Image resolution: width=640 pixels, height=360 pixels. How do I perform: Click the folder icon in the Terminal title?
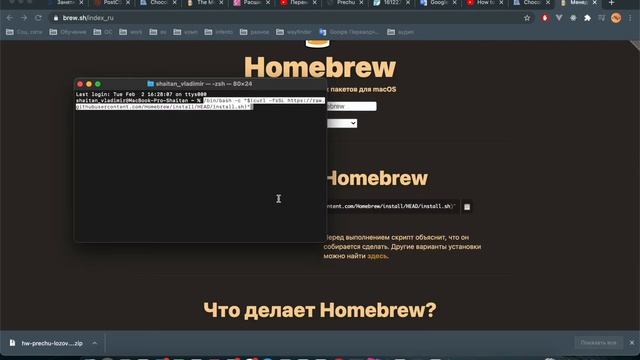150,84
